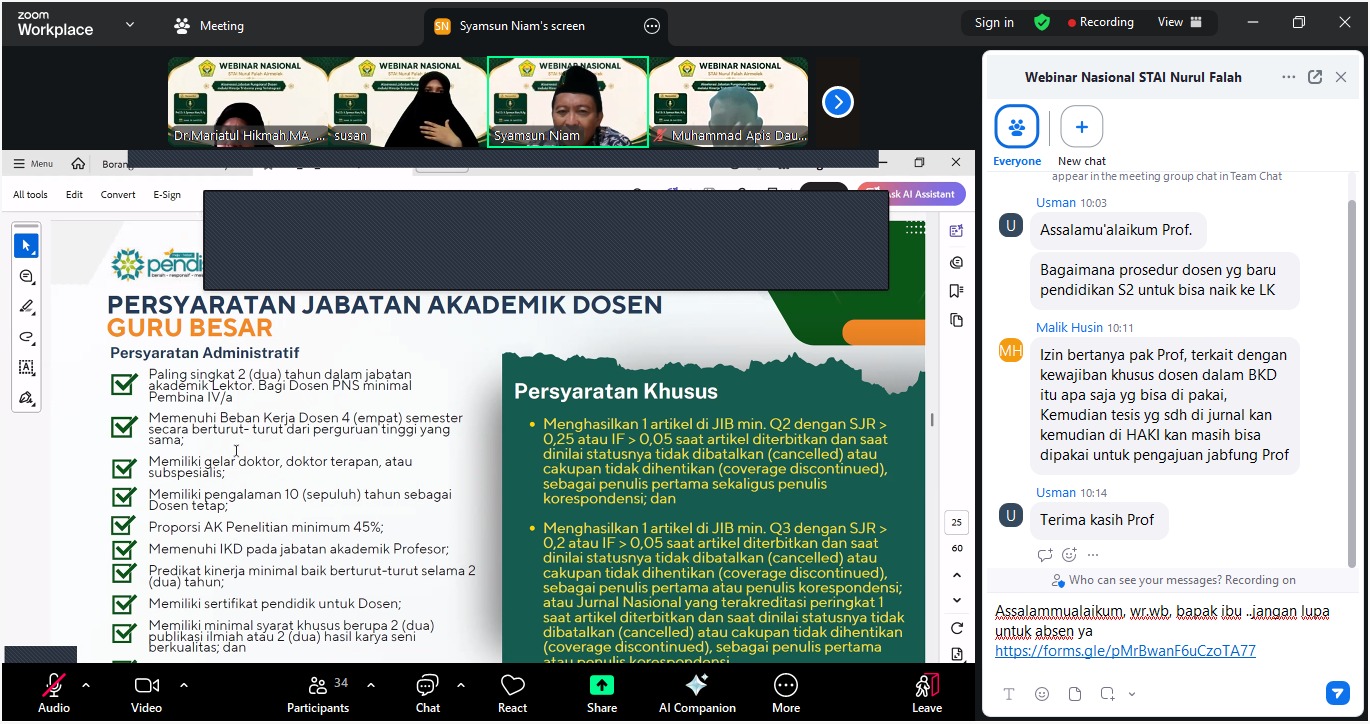Open the More options menu
This screenshot has width=1370, height=724.
coord(786,693)
